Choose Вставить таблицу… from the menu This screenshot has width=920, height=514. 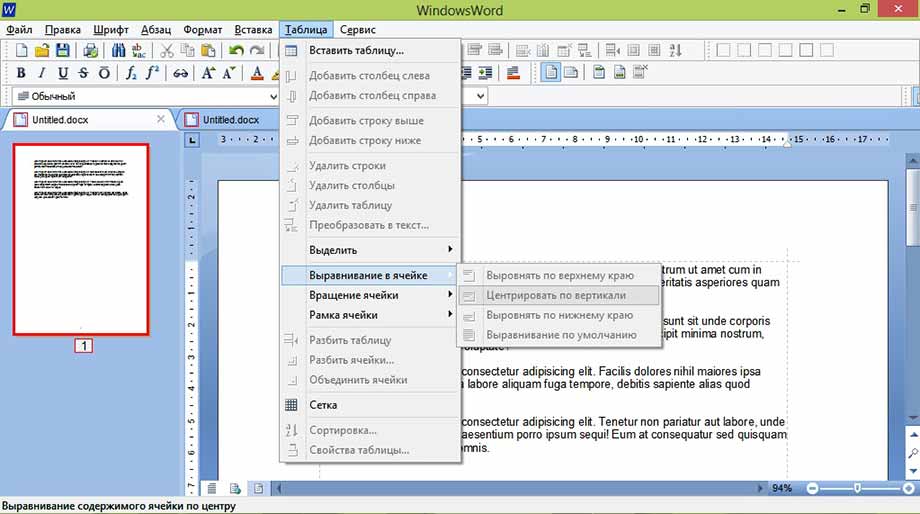(x=370, y=50)
